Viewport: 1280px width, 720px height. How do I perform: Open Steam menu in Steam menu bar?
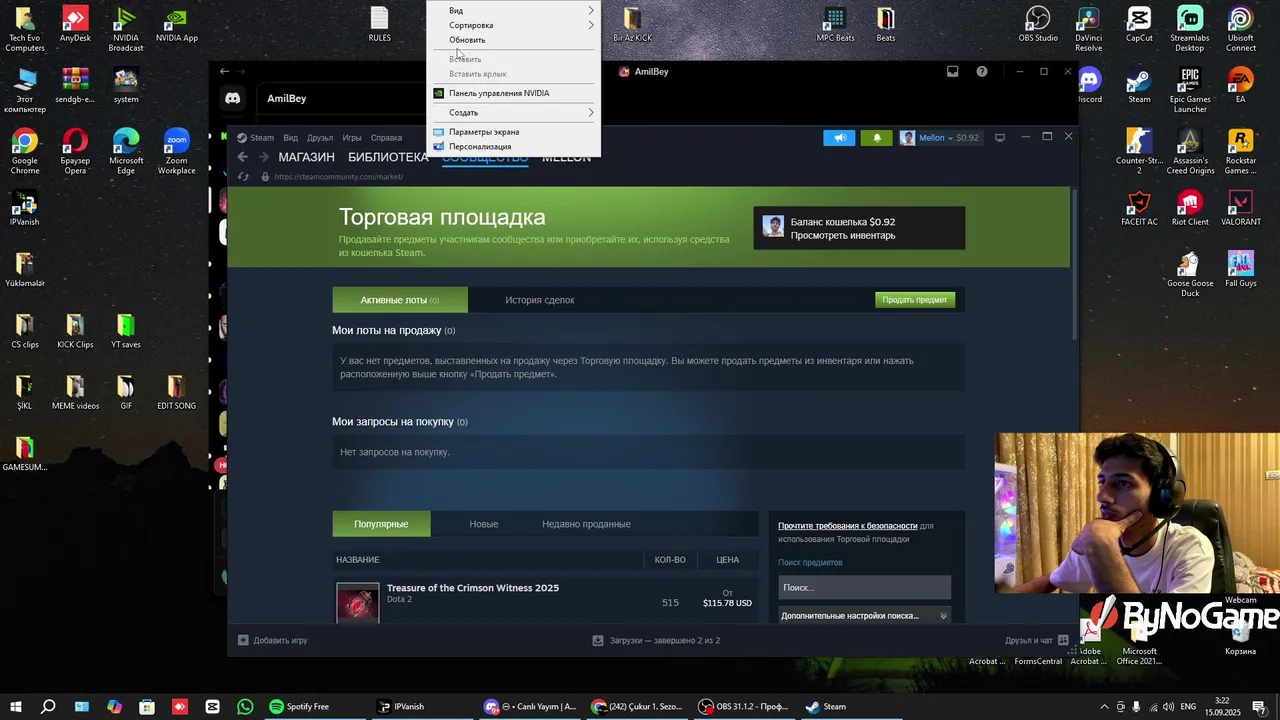[x=262, y=138]
